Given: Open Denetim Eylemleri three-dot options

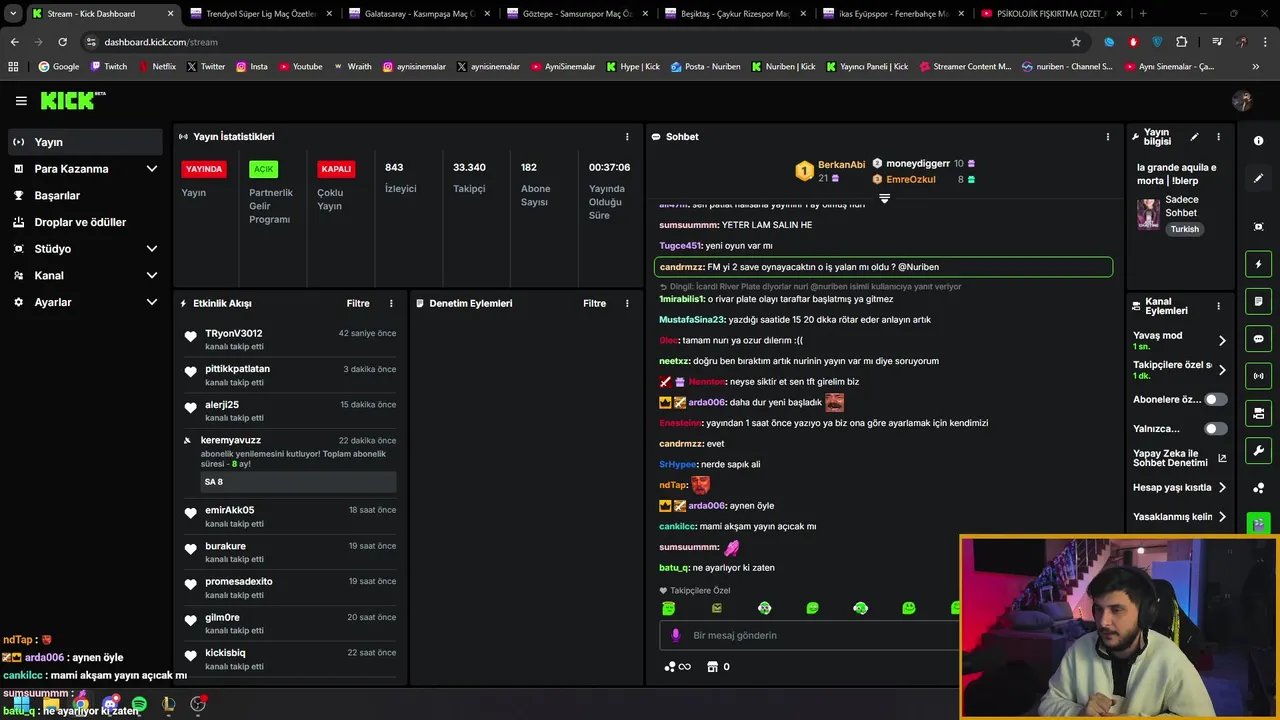Looking at the screenshot, I should [x=627, y=303].
